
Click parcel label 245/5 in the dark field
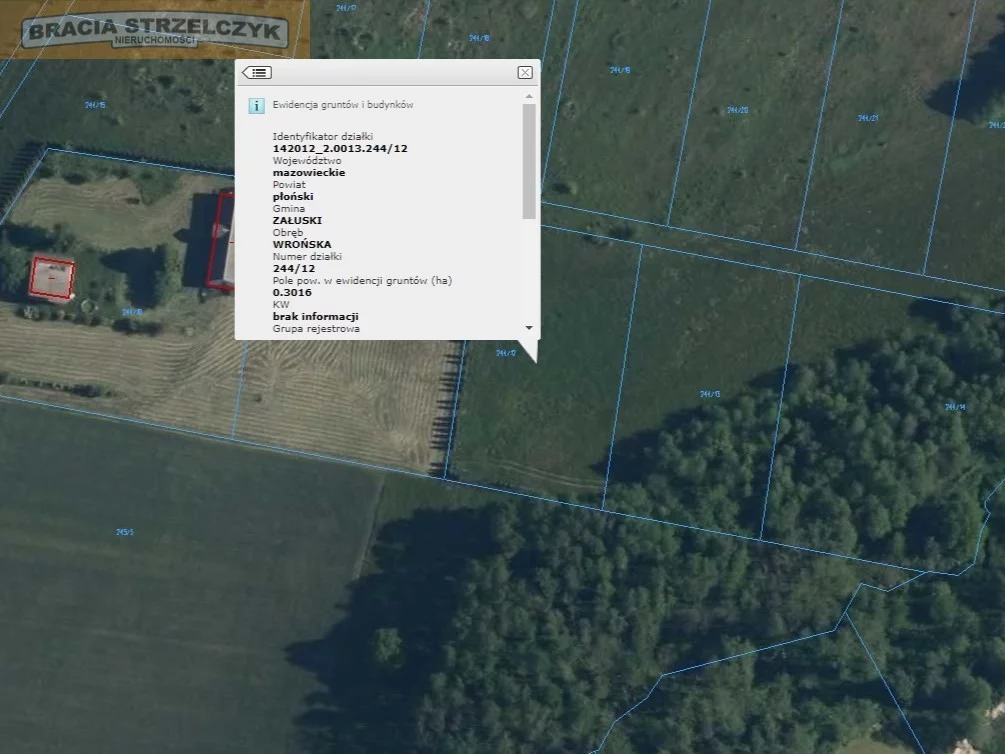pyautogui.click(x=125, y=532)
